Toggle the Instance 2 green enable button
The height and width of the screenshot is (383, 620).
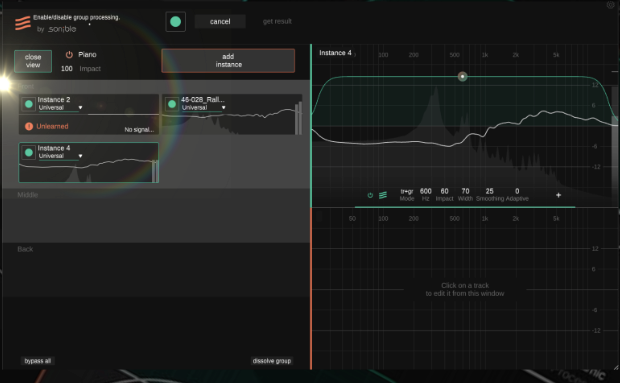(x=28, y=104)
